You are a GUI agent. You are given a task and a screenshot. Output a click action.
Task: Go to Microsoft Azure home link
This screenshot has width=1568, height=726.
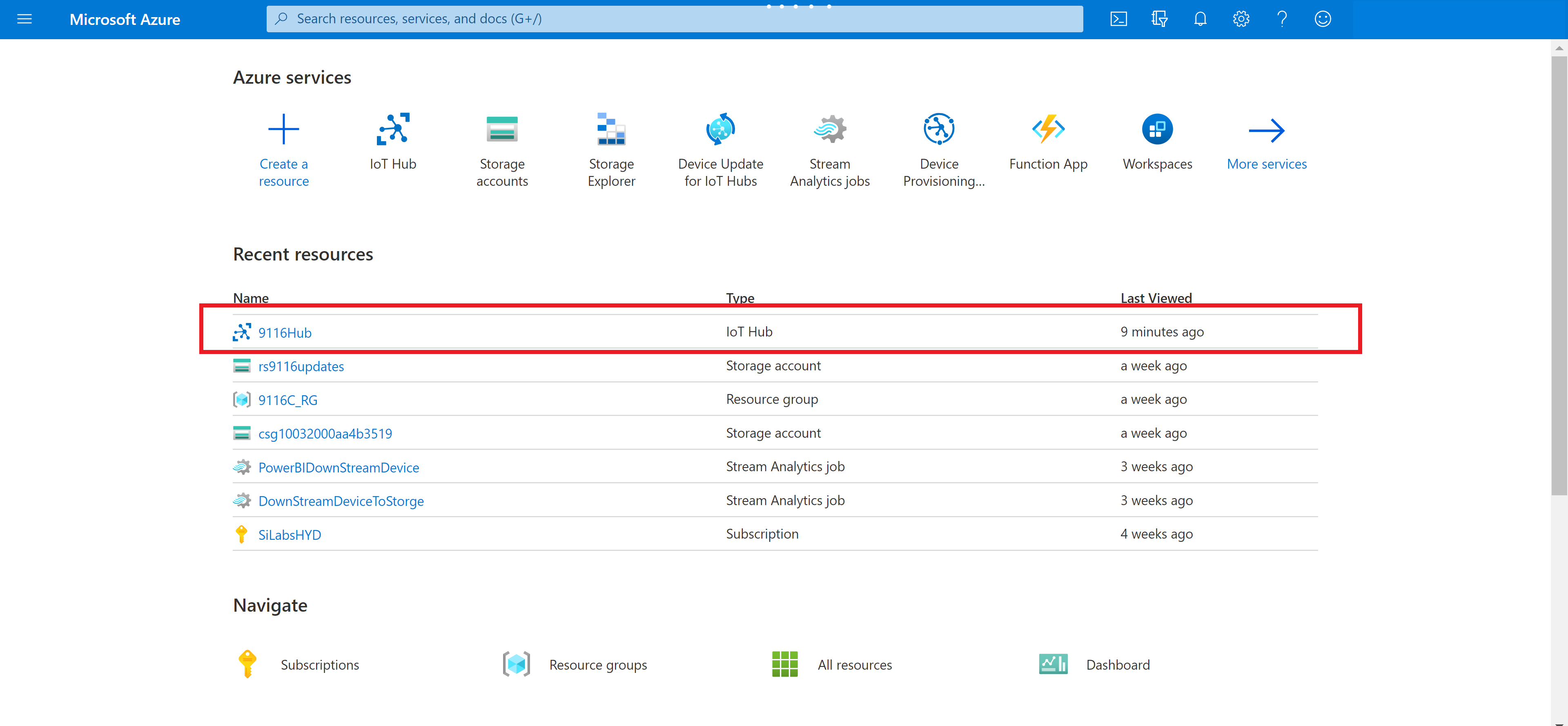pyautogui.click(x=125, y=20)
